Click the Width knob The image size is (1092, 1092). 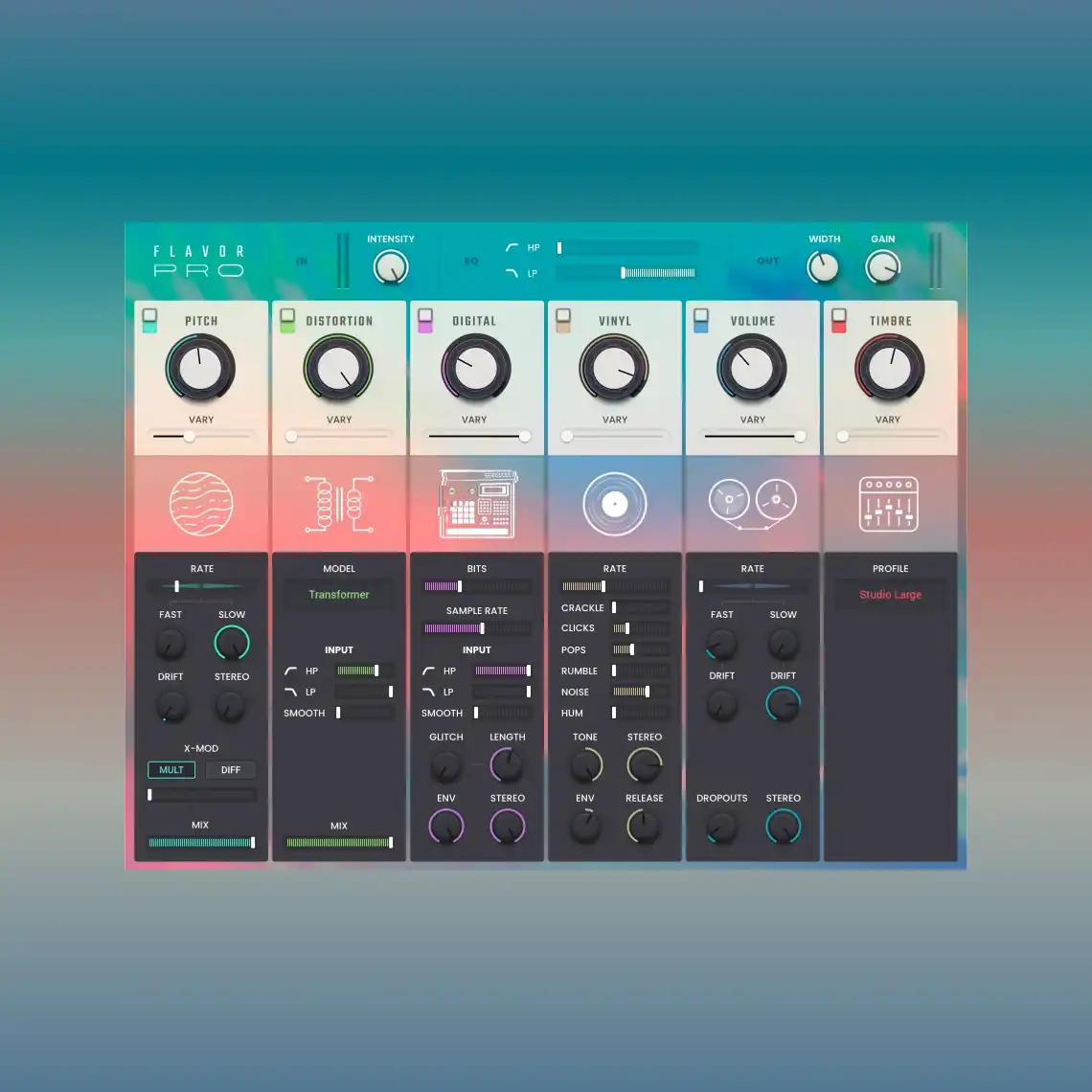824,268
